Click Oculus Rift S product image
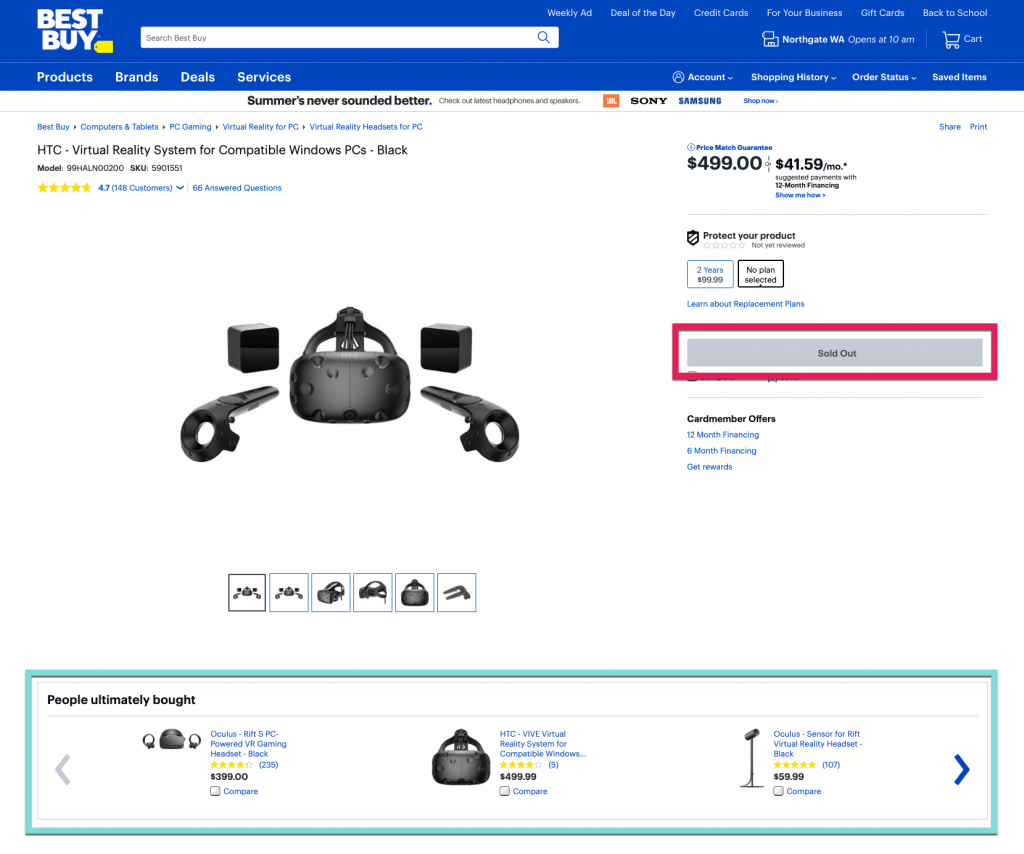Image resolution: width=1024 pixels, height=854 pixels. [172, 740]
